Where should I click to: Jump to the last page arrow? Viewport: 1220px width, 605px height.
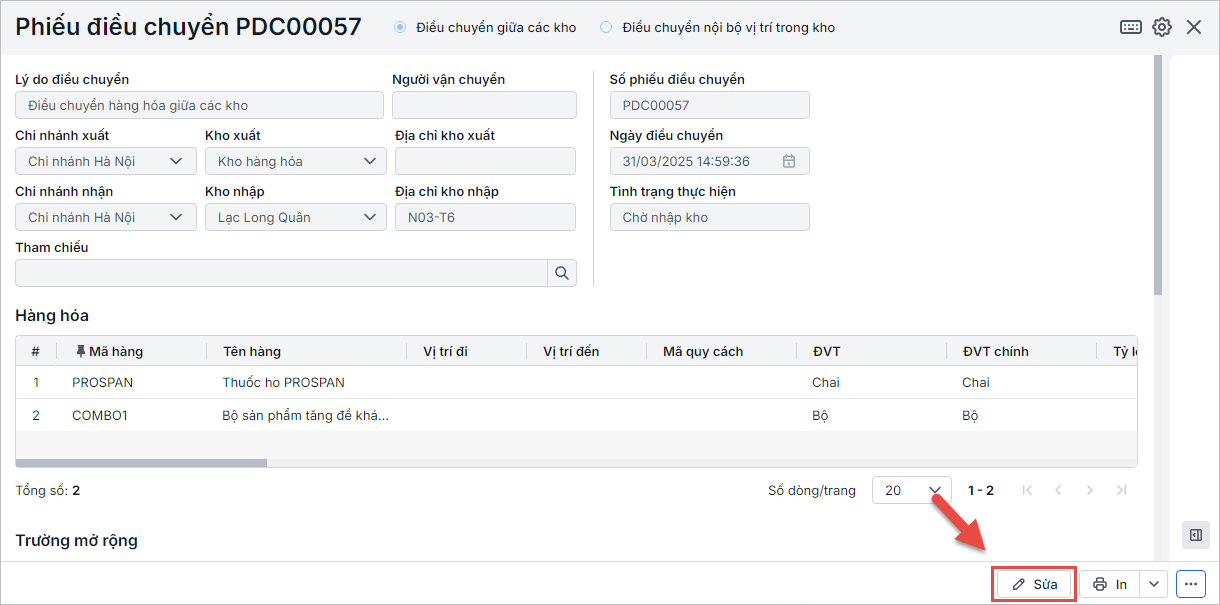point(1122,490)
